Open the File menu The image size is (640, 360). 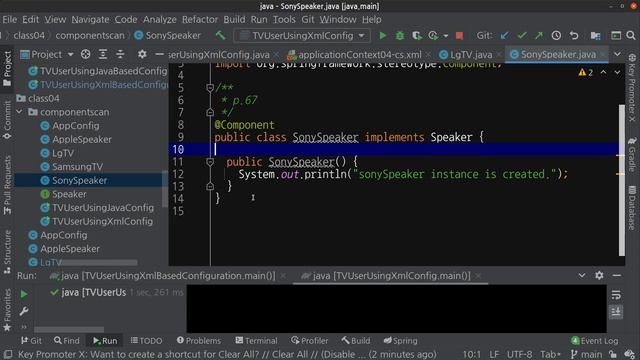click(9, 19)
